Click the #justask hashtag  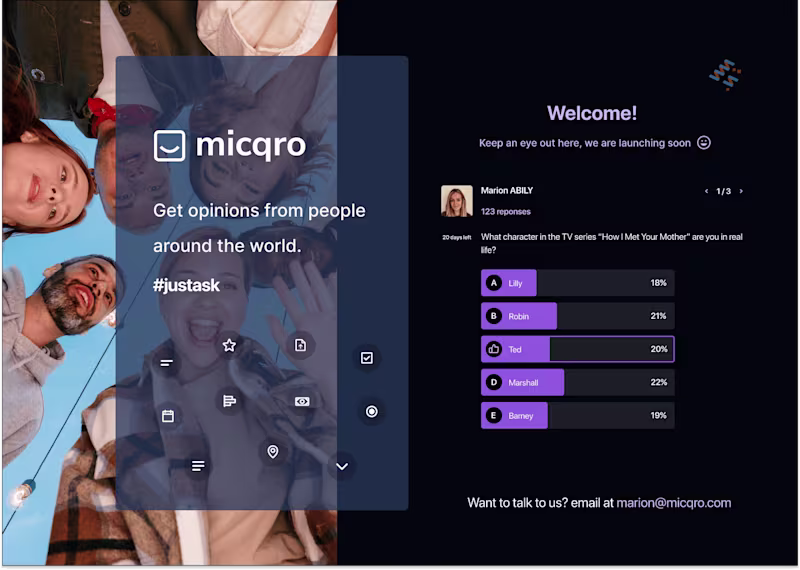[186, 285]
